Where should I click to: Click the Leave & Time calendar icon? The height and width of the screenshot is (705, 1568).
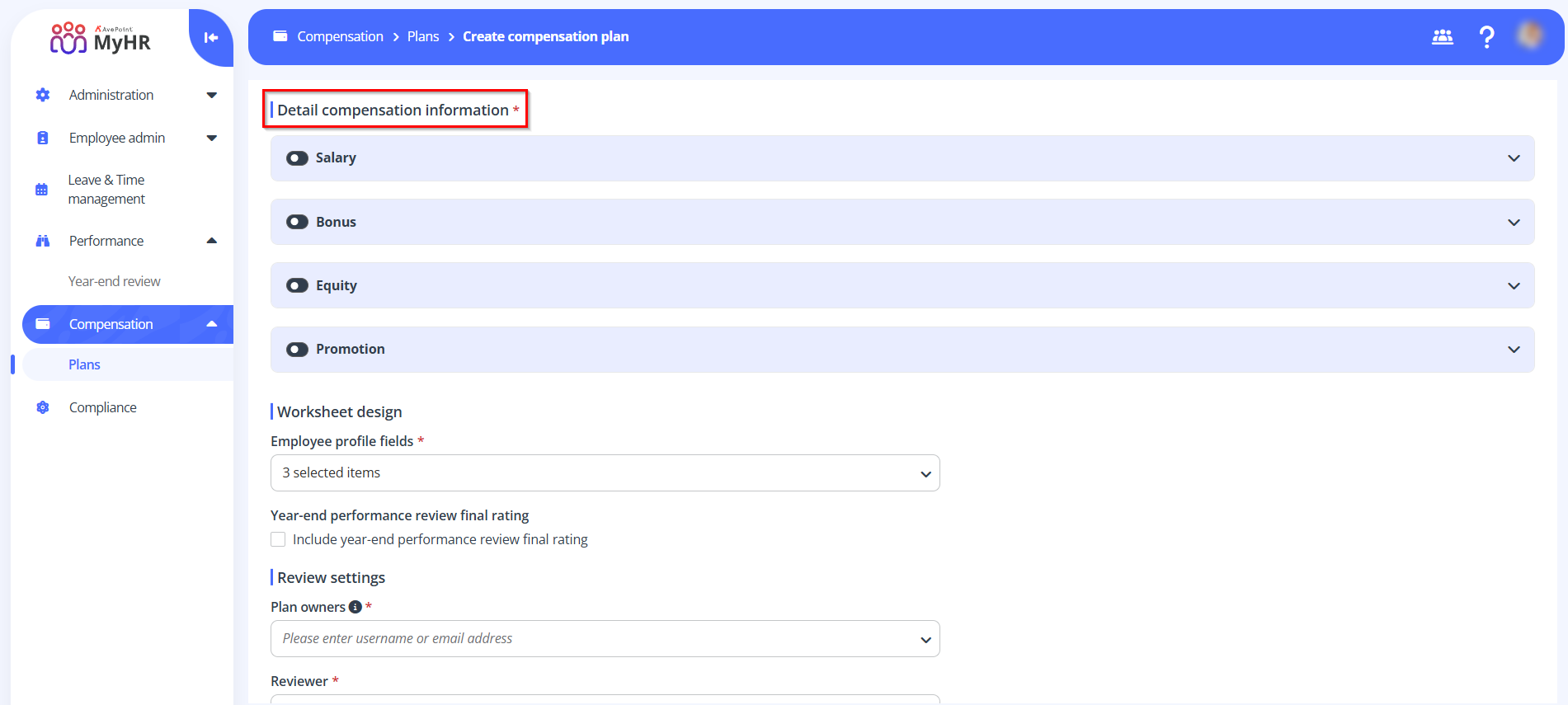tap(41, 190)
